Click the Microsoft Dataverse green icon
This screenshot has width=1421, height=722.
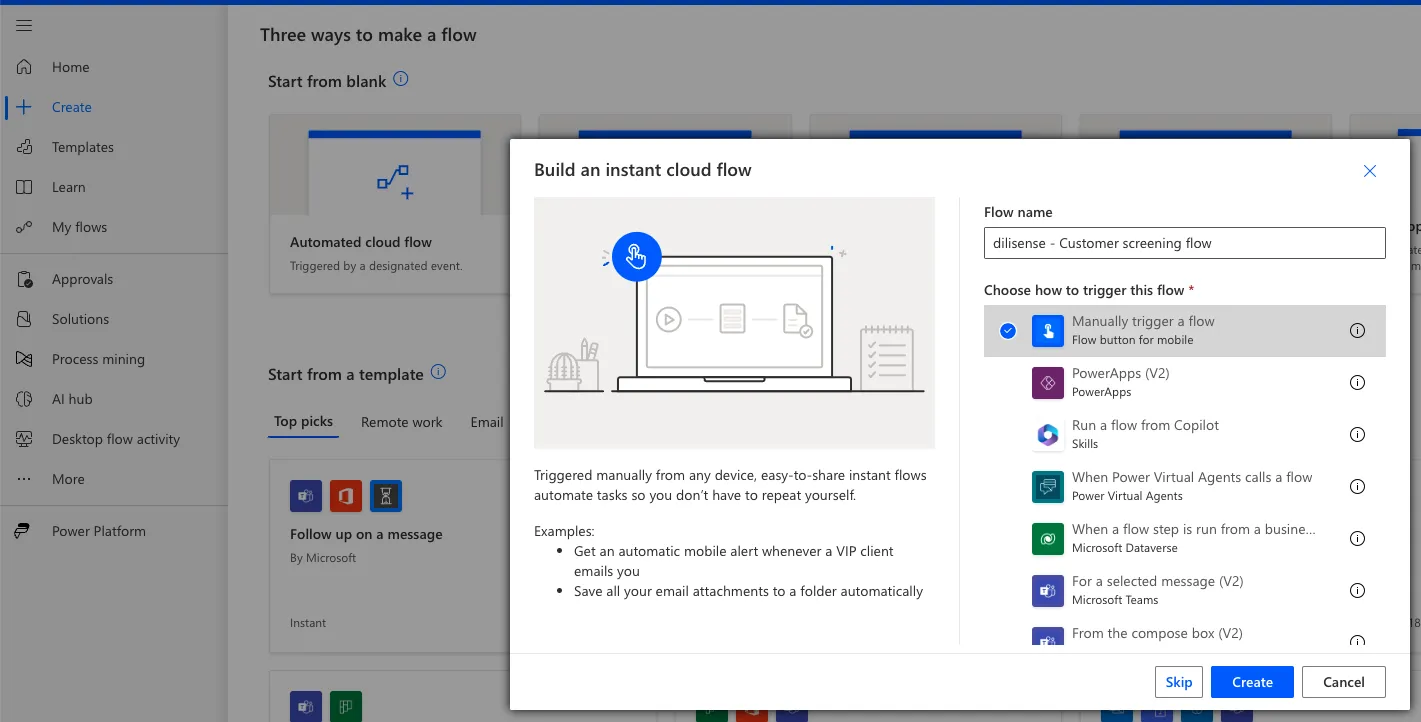click(x=1048, y=539)
